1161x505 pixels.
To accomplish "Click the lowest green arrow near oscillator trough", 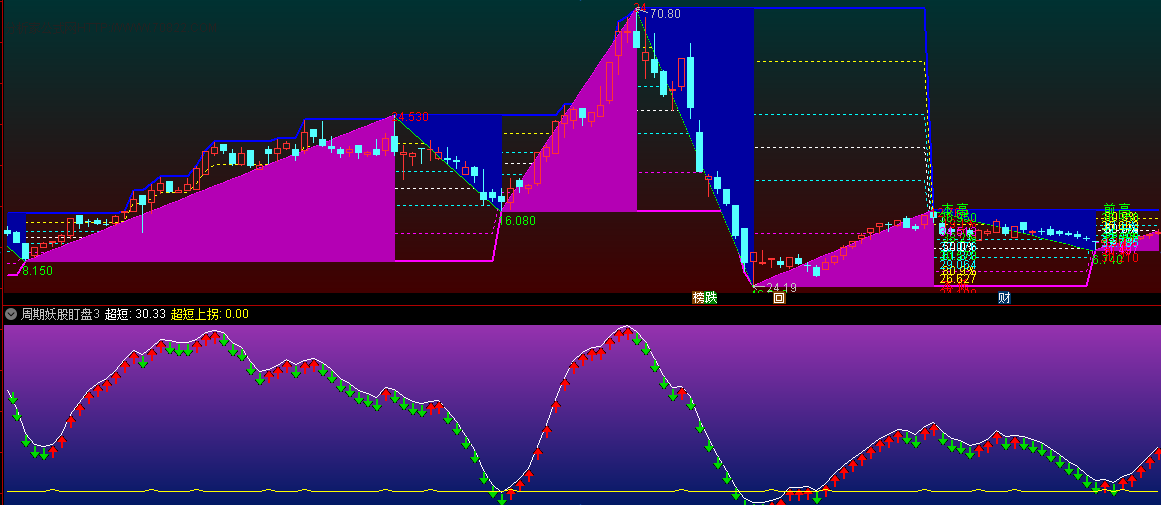I will [501, 500].
